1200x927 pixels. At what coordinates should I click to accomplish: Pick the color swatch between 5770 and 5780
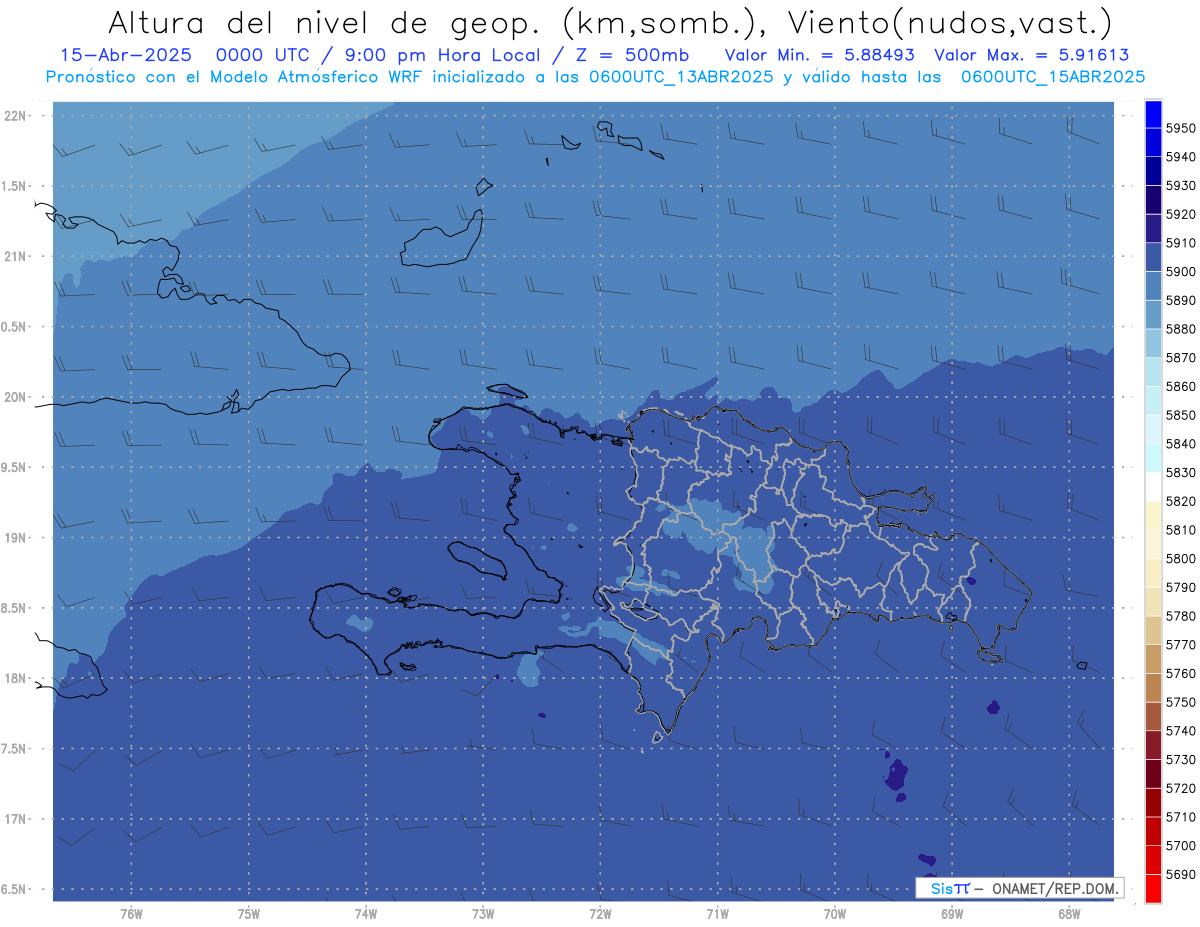(x=1153, y=630)
